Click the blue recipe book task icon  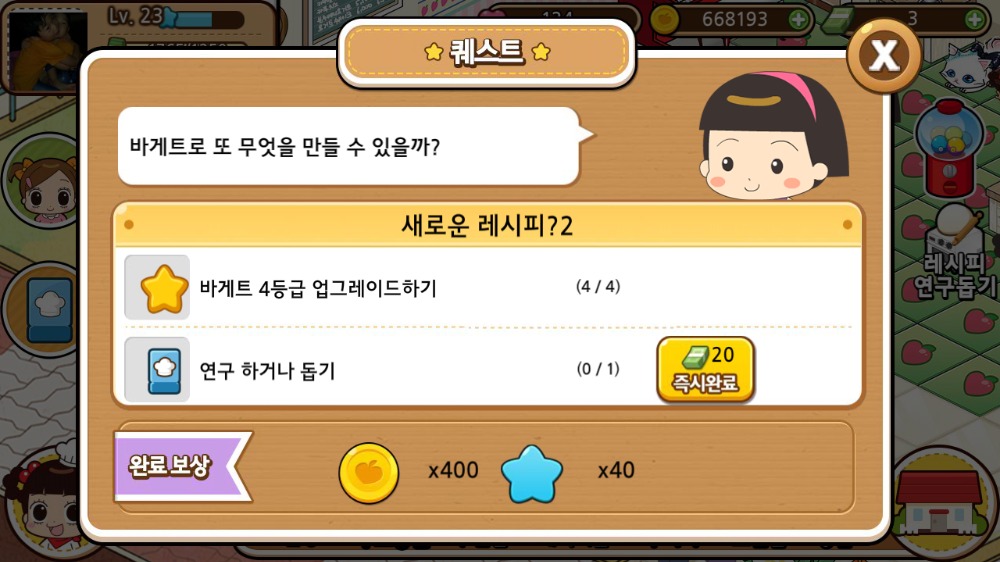click(x=158, y=369)
